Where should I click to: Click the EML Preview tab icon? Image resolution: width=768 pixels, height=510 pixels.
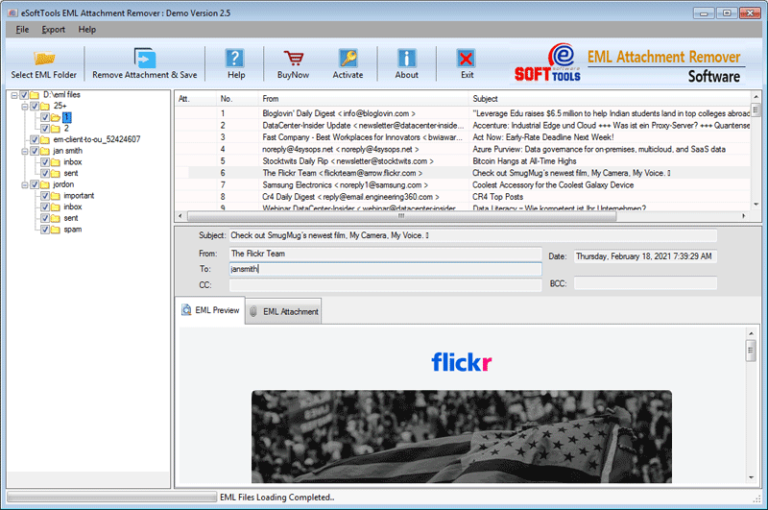pos(187,310)
